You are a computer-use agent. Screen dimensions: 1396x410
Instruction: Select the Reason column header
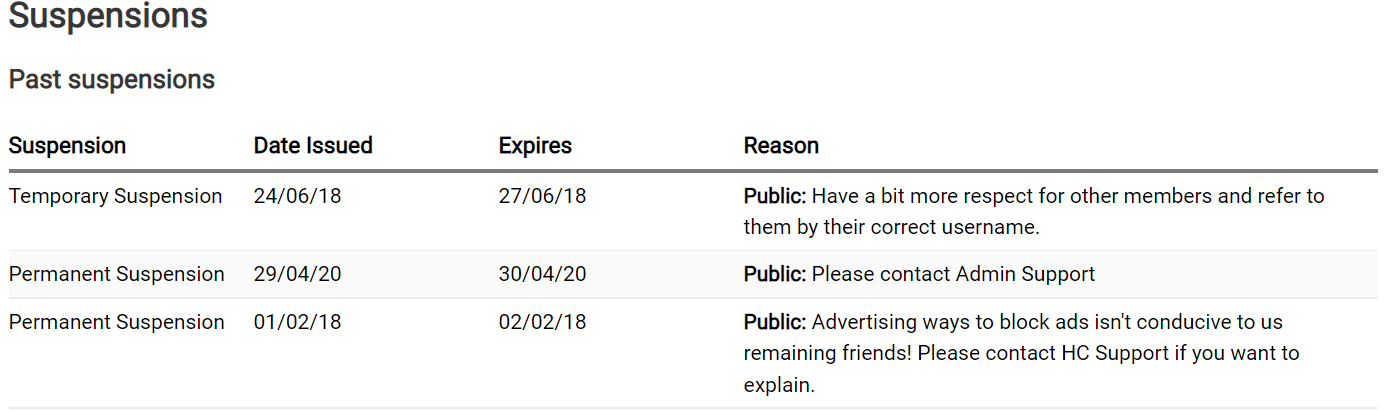click(x=781, y=145)
